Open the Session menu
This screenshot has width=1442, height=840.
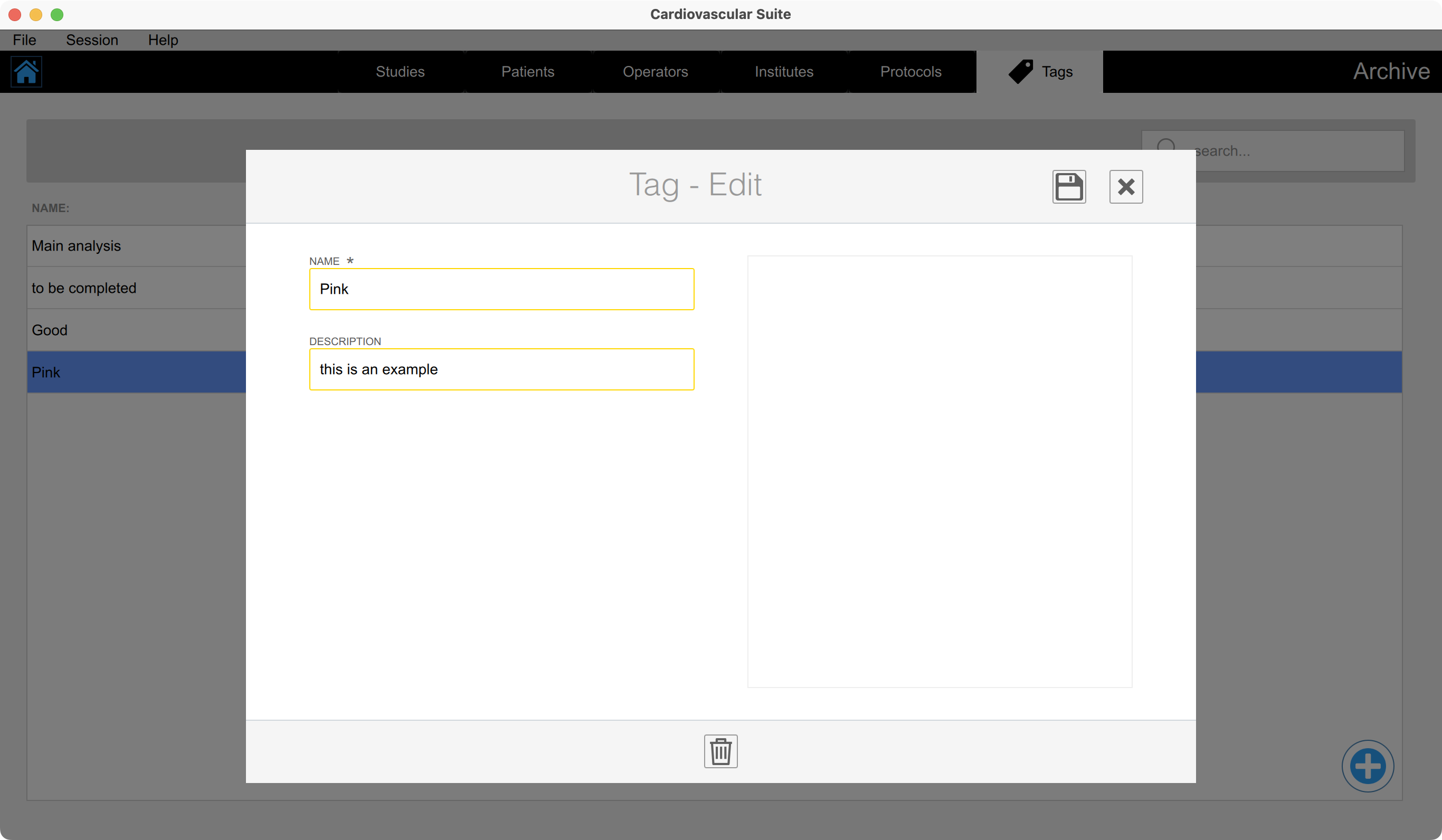pyautogui.click(x=92, y=40)
